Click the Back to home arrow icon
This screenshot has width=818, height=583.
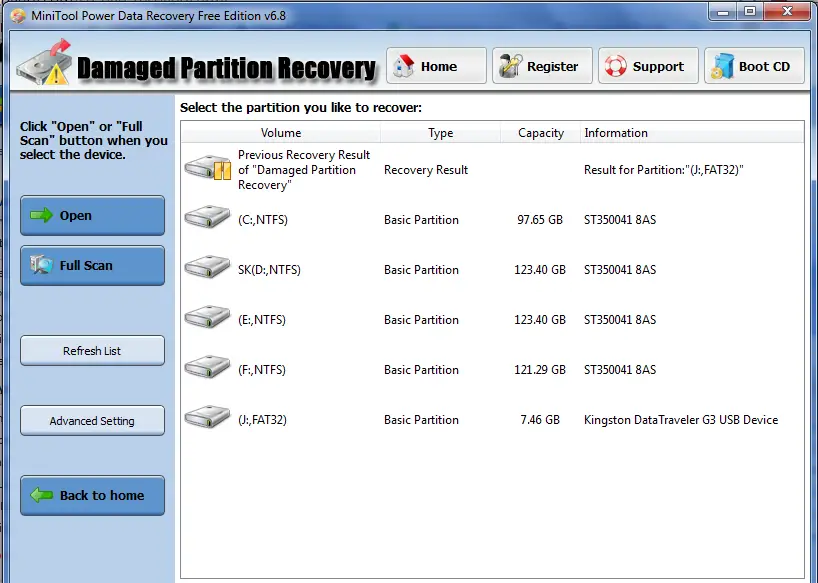coord(41,495)
